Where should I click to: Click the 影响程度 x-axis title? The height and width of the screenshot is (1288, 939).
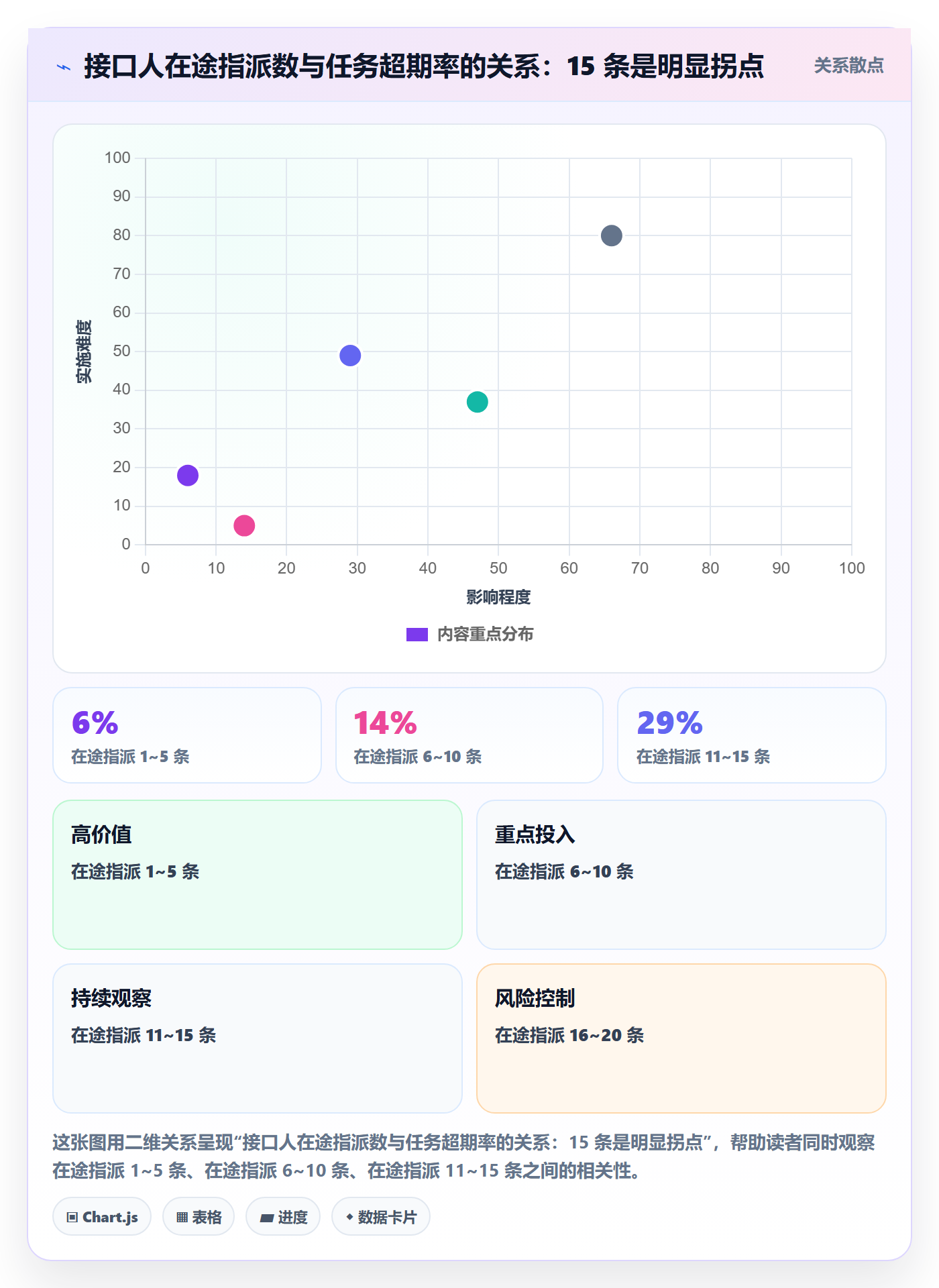pyautogui.click(x=498, y=597)
